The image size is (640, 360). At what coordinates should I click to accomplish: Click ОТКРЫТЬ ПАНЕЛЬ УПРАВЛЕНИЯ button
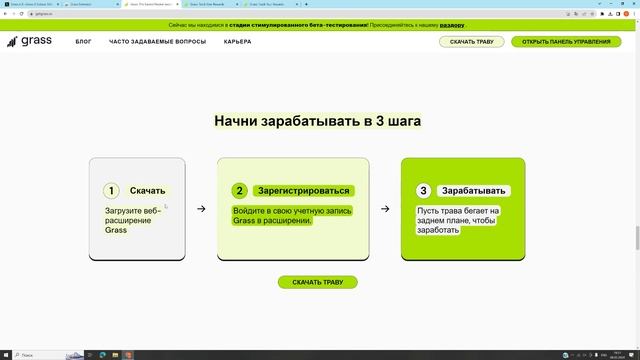tap(566, 42)
